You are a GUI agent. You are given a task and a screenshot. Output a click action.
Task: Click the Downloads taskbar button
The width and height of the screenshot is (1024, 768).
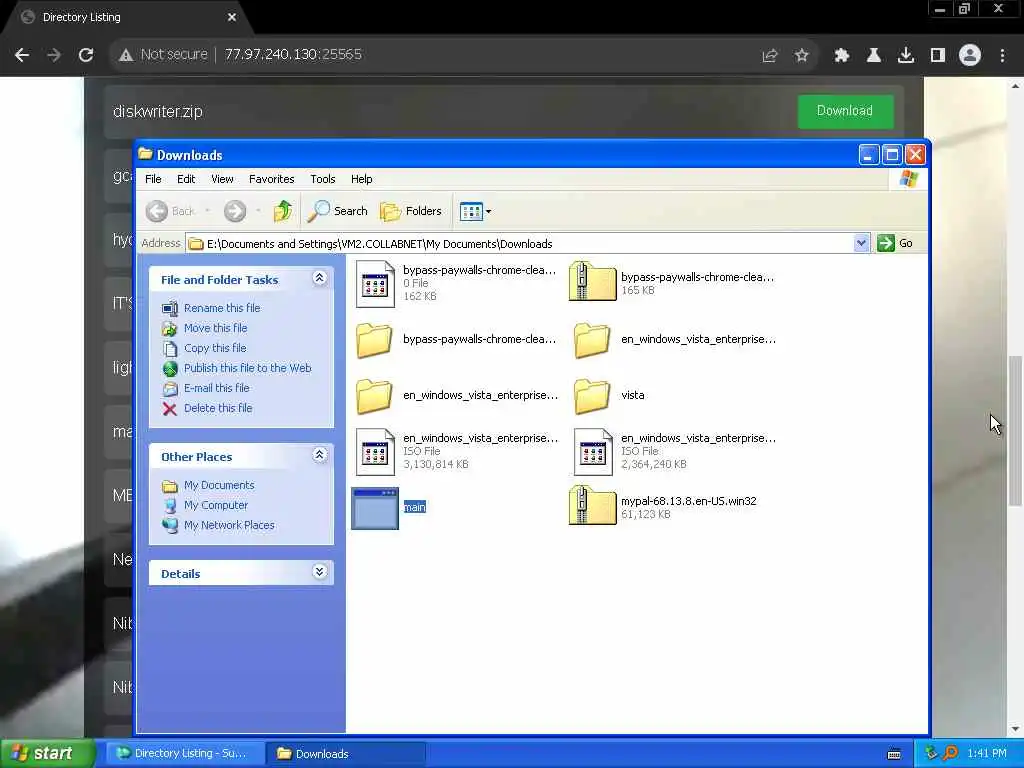pyautogui.click(x=345, y=754)
